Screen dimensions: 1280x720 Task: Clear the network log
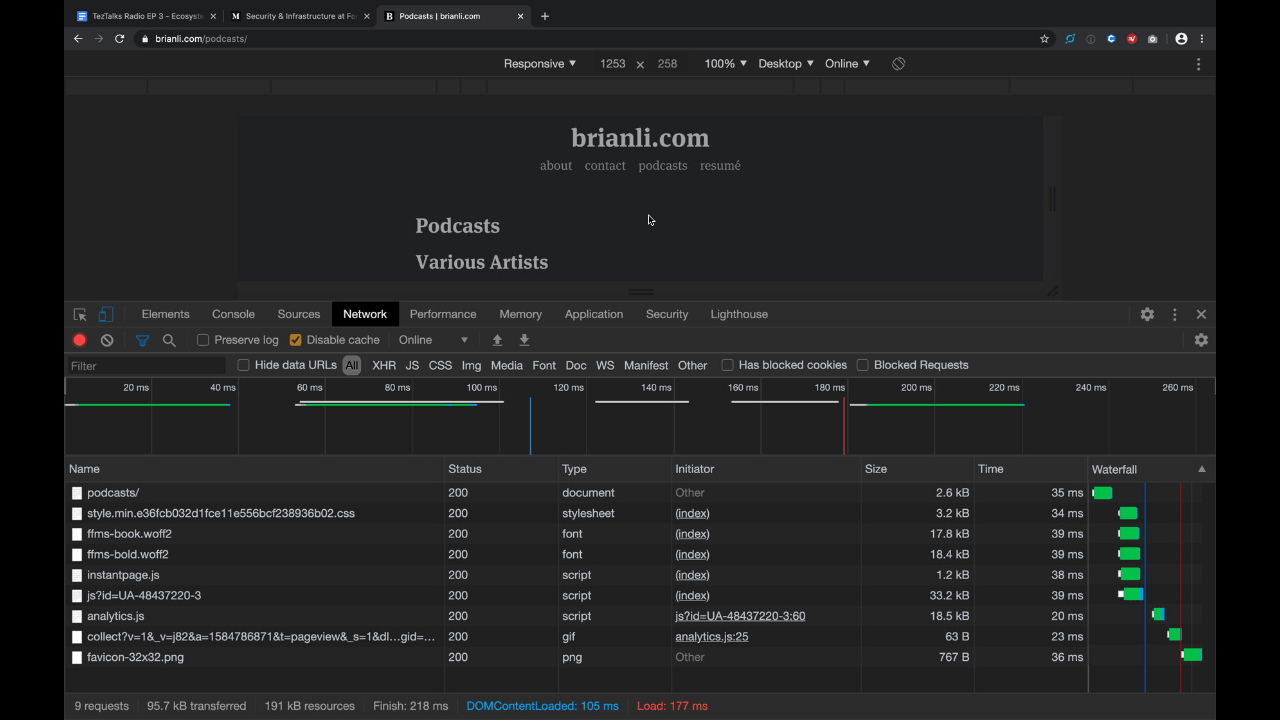[107, 340]
